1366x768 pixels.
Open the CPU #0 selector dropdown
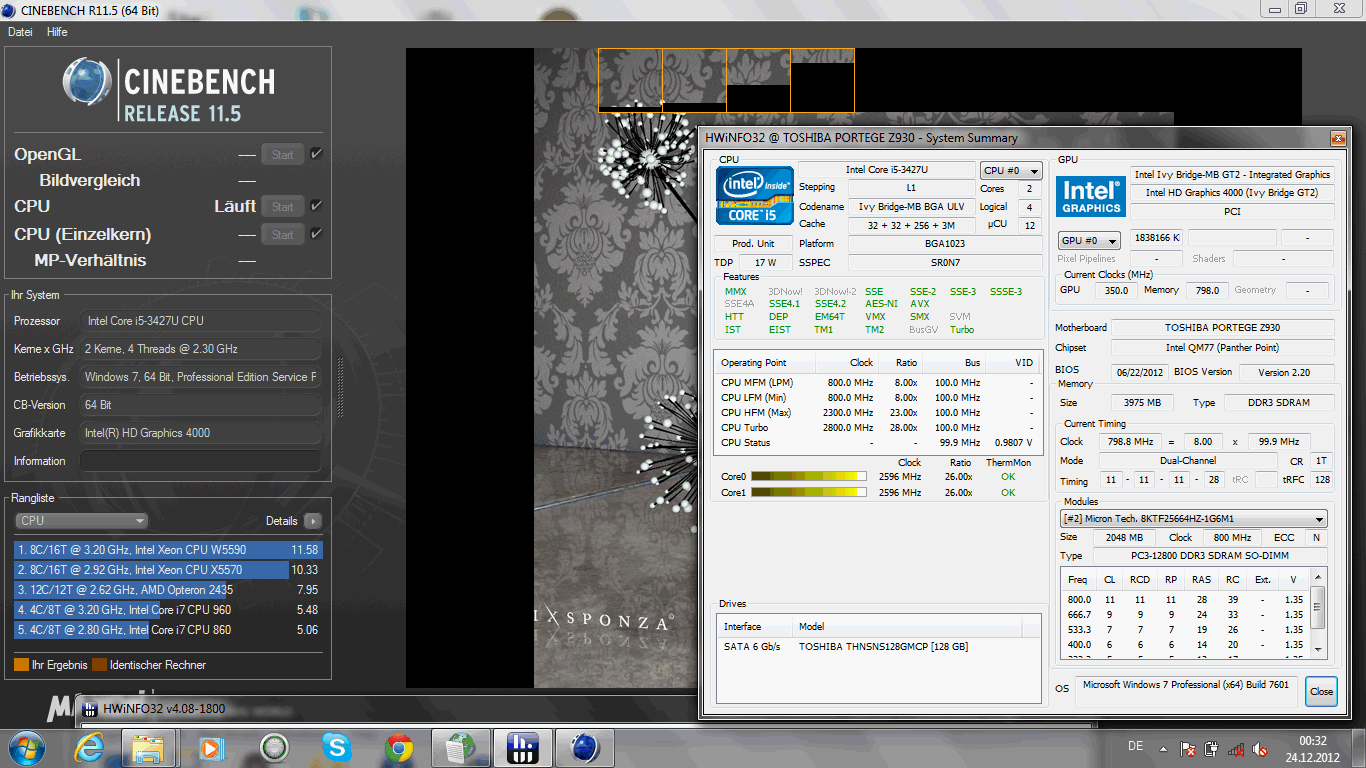click(x=1011, y=171)
